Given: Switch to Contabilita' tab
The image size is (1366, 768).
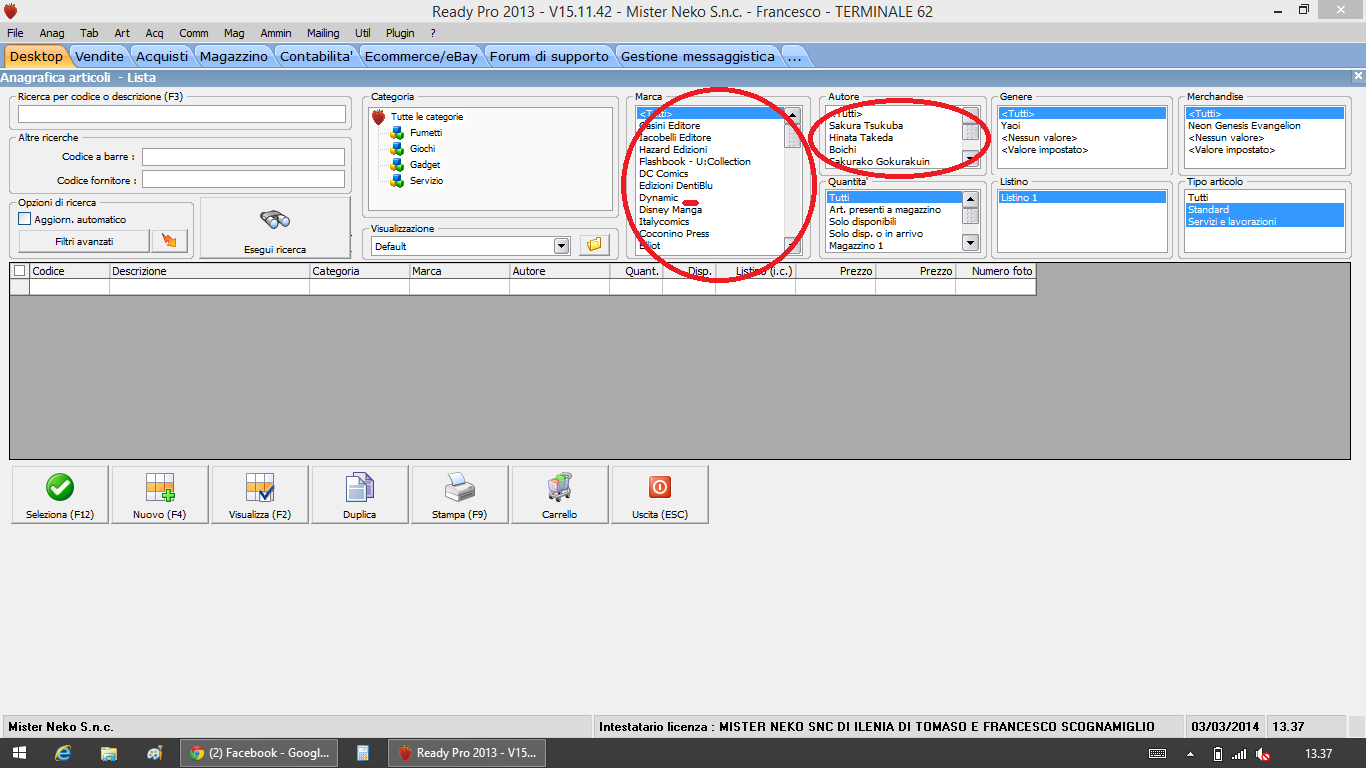Looking at the screenshot, I should click(316, 57).
